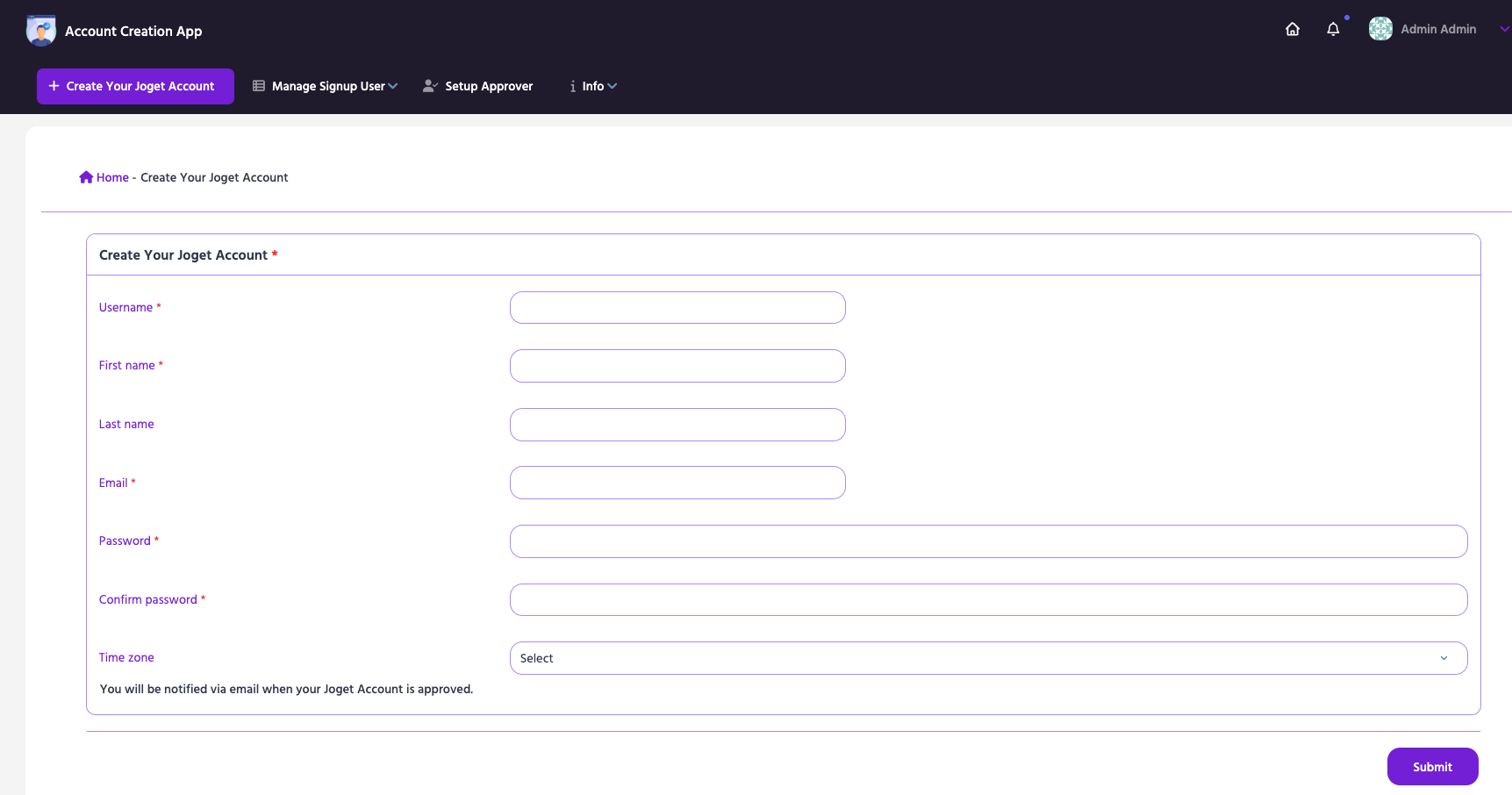Screen dimensions: 1512x795
Task: Click the email notification notice text
Action: click(x=287, y=690)
